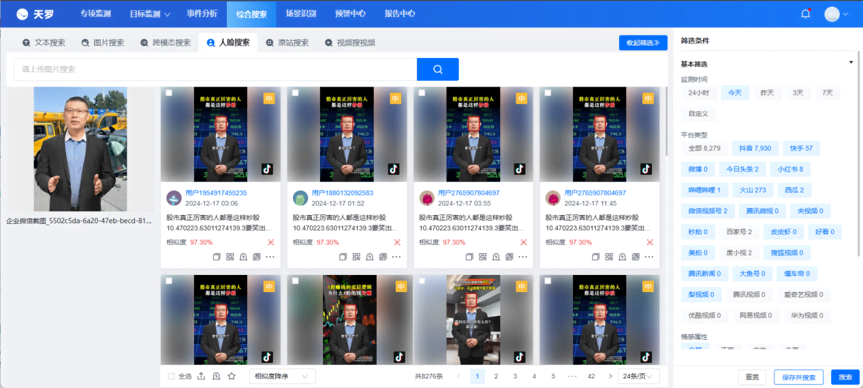Tick checkbox on office-background video card

click(x=422, y=281)
